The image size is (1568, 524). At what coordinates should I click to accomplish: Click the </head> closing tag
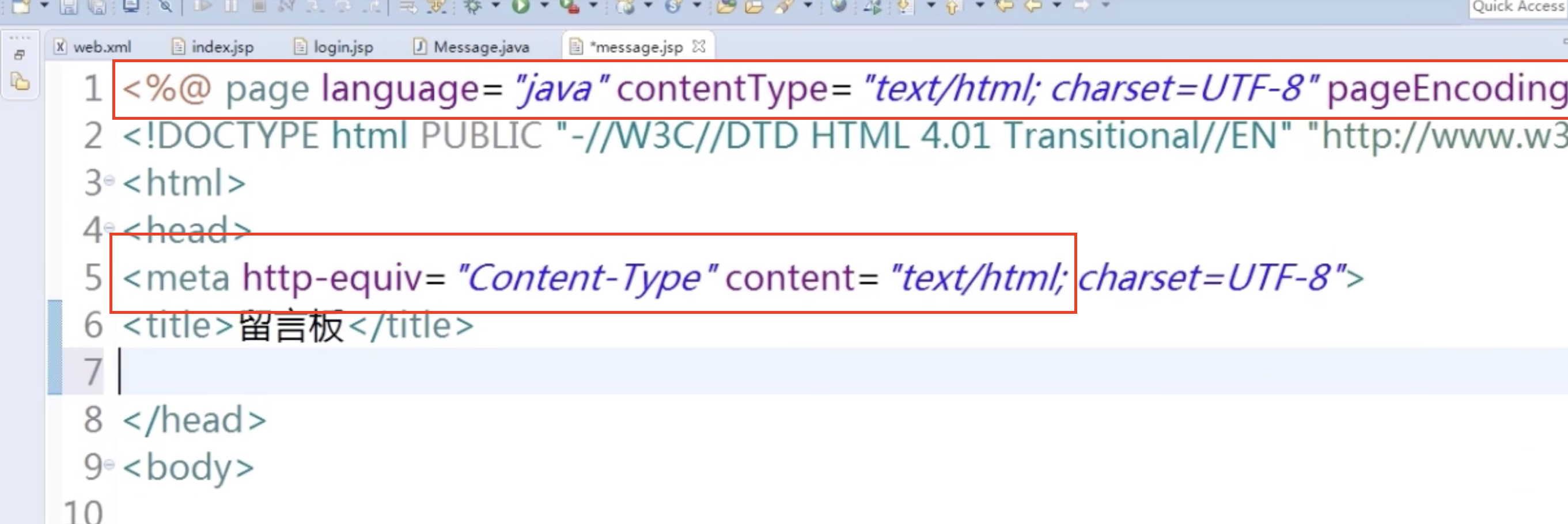pos(195,420)
